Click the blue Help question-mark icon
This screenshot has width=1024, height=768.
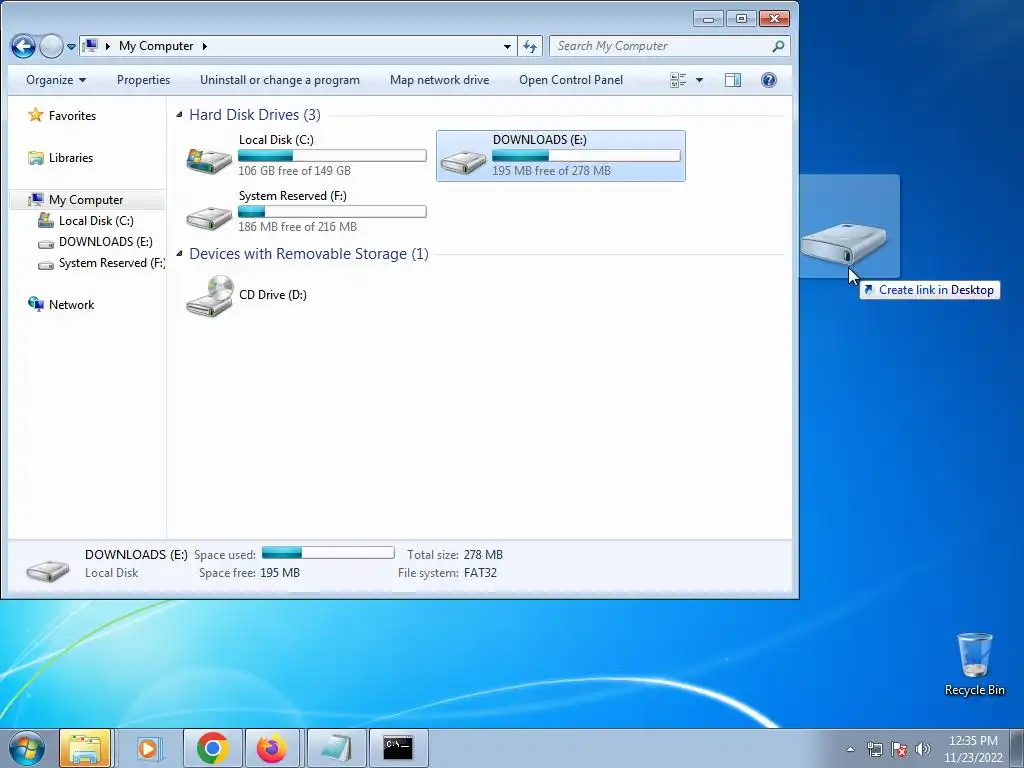769,80
